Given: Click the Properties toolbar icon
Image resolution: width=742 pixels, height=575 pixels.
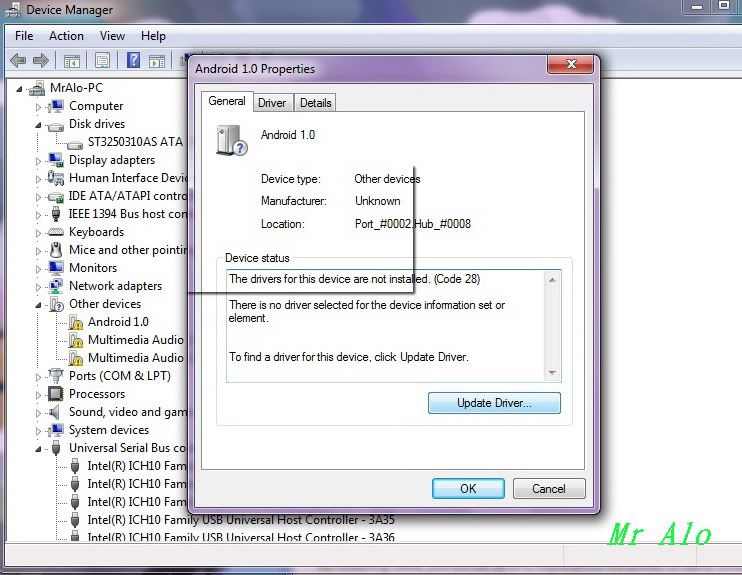Looking at the screenshot, I should coord(102,61).
